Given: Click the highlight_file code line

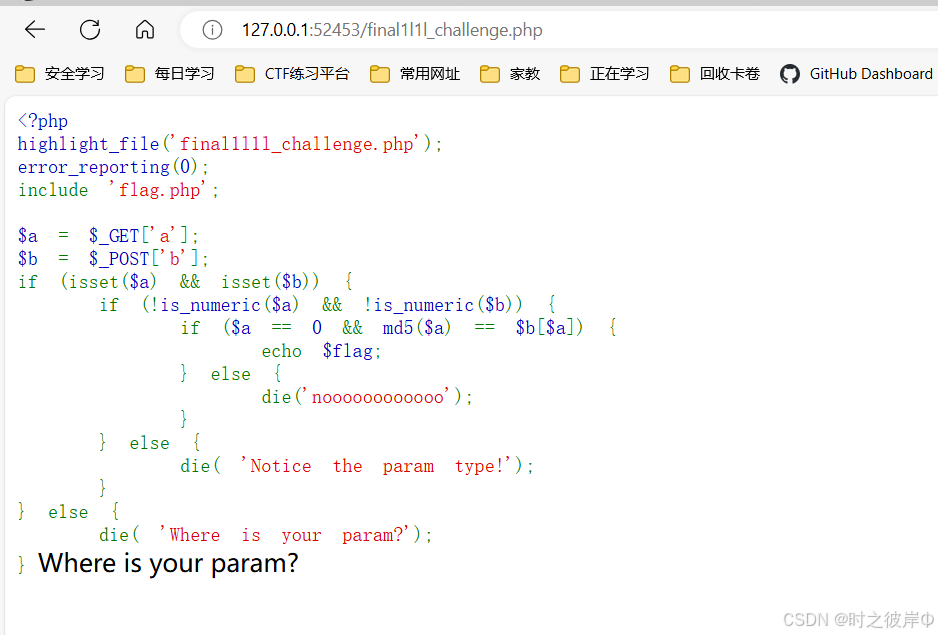Looking at the screenshot, I should coord(230,144).
